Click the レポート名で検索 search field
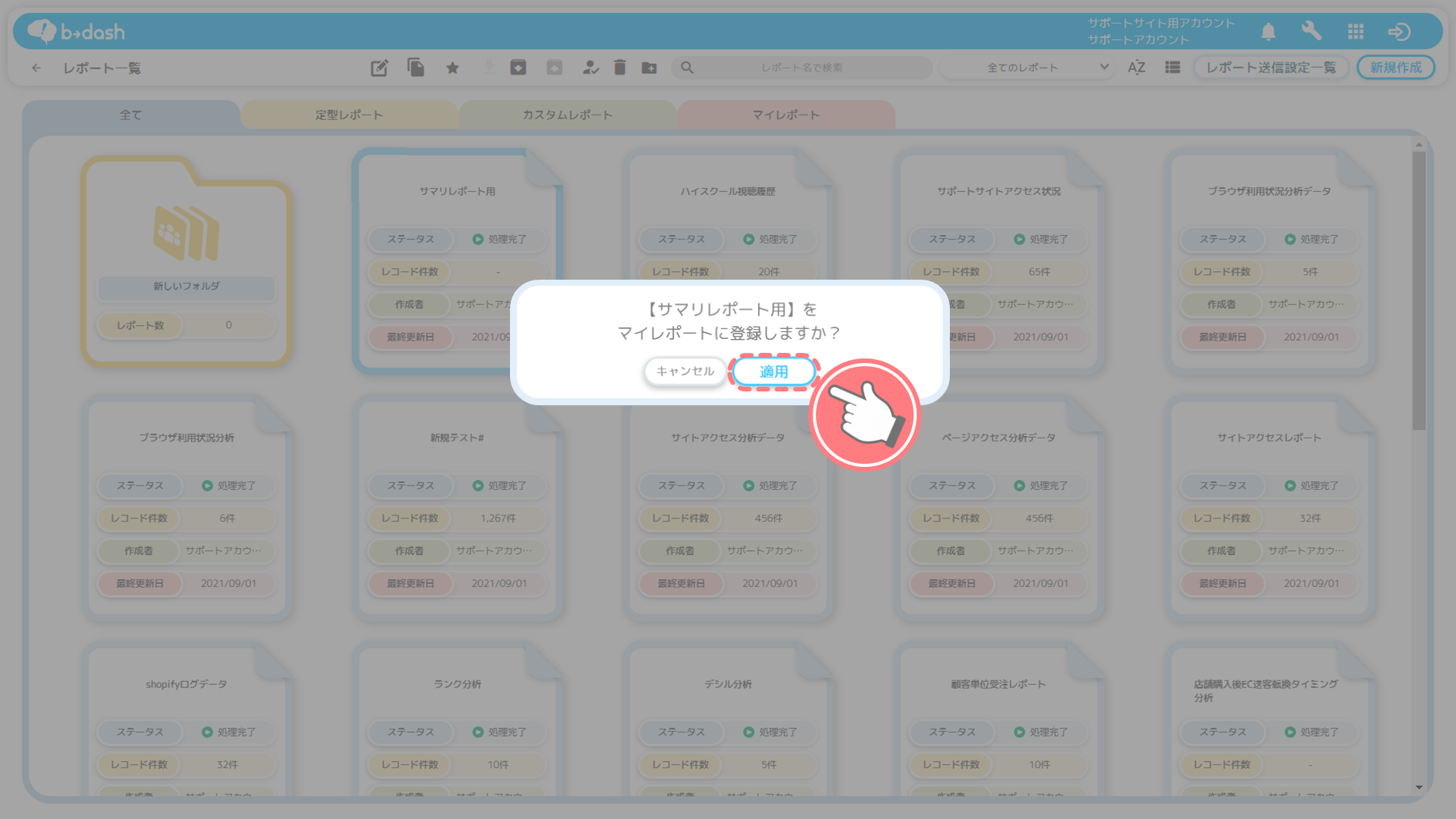 point(802,68)
